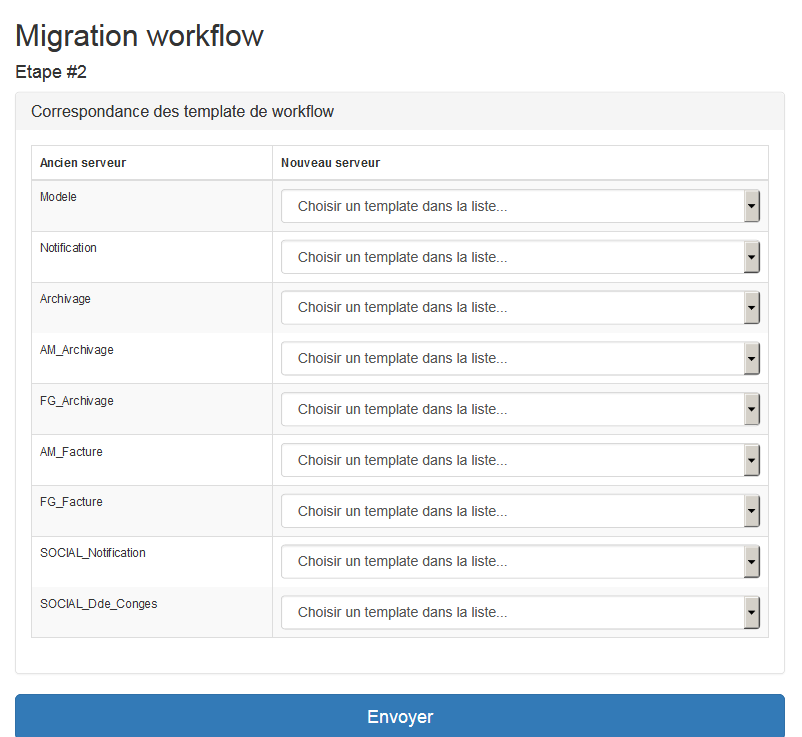Click the 'Correspondance des template de workflow' panel heading
802x737 pixels.
pos(183,112)
